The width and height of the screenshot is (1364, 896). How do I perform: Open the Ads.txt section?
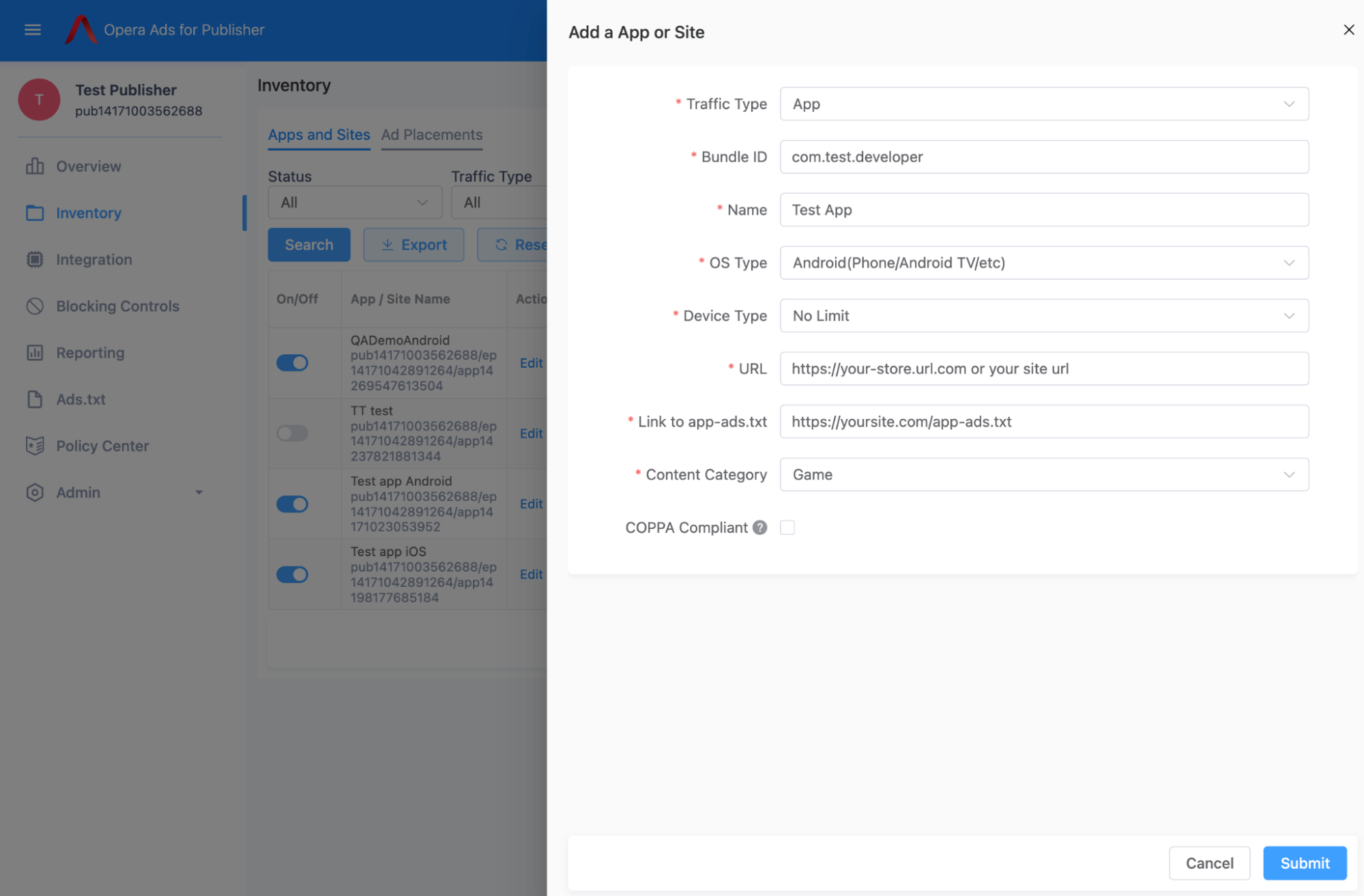(x=80, y=399)
